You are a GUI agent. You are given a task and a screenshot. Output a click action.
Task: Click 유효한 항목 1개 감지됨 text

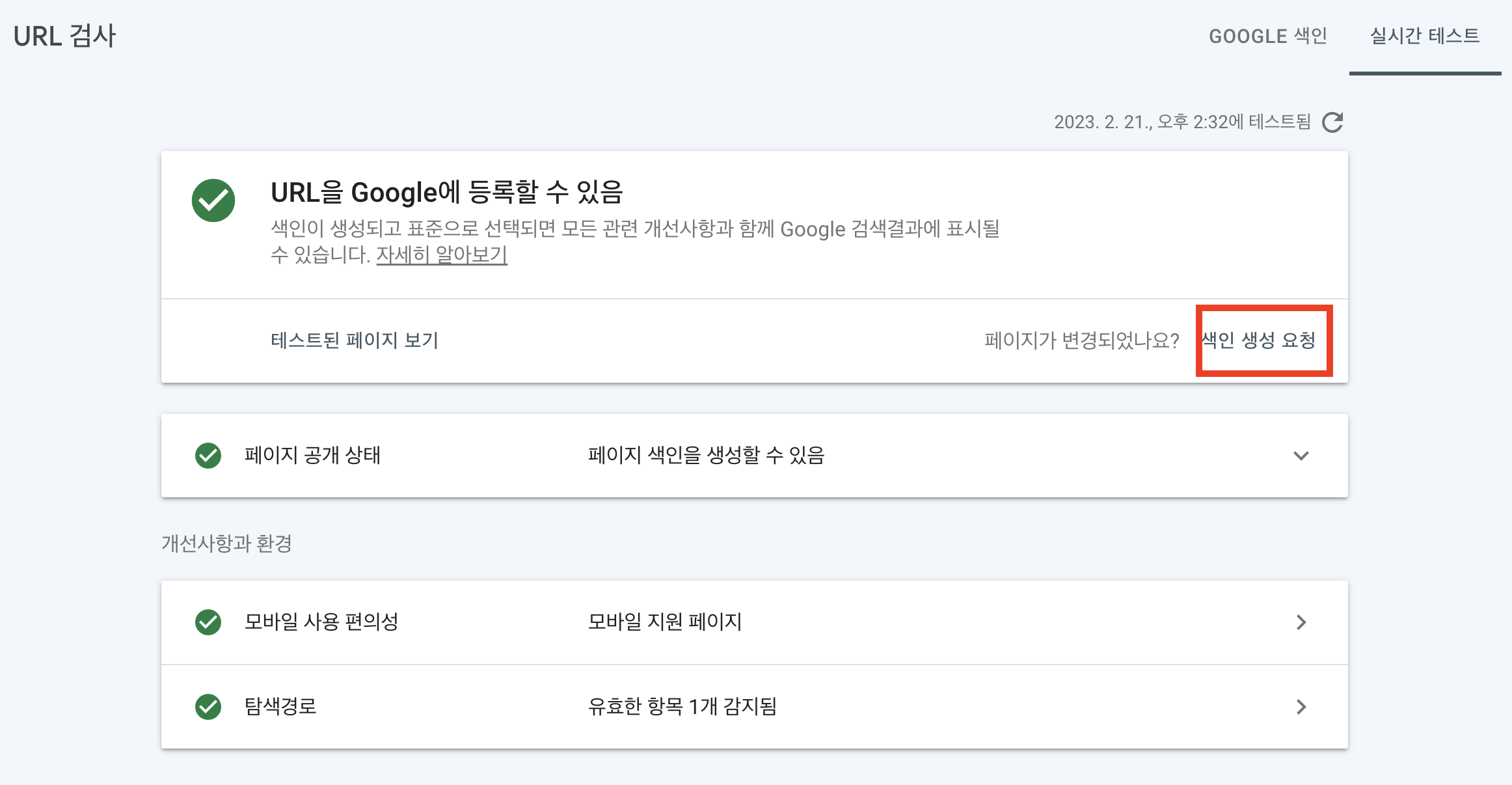coord(682,707)
